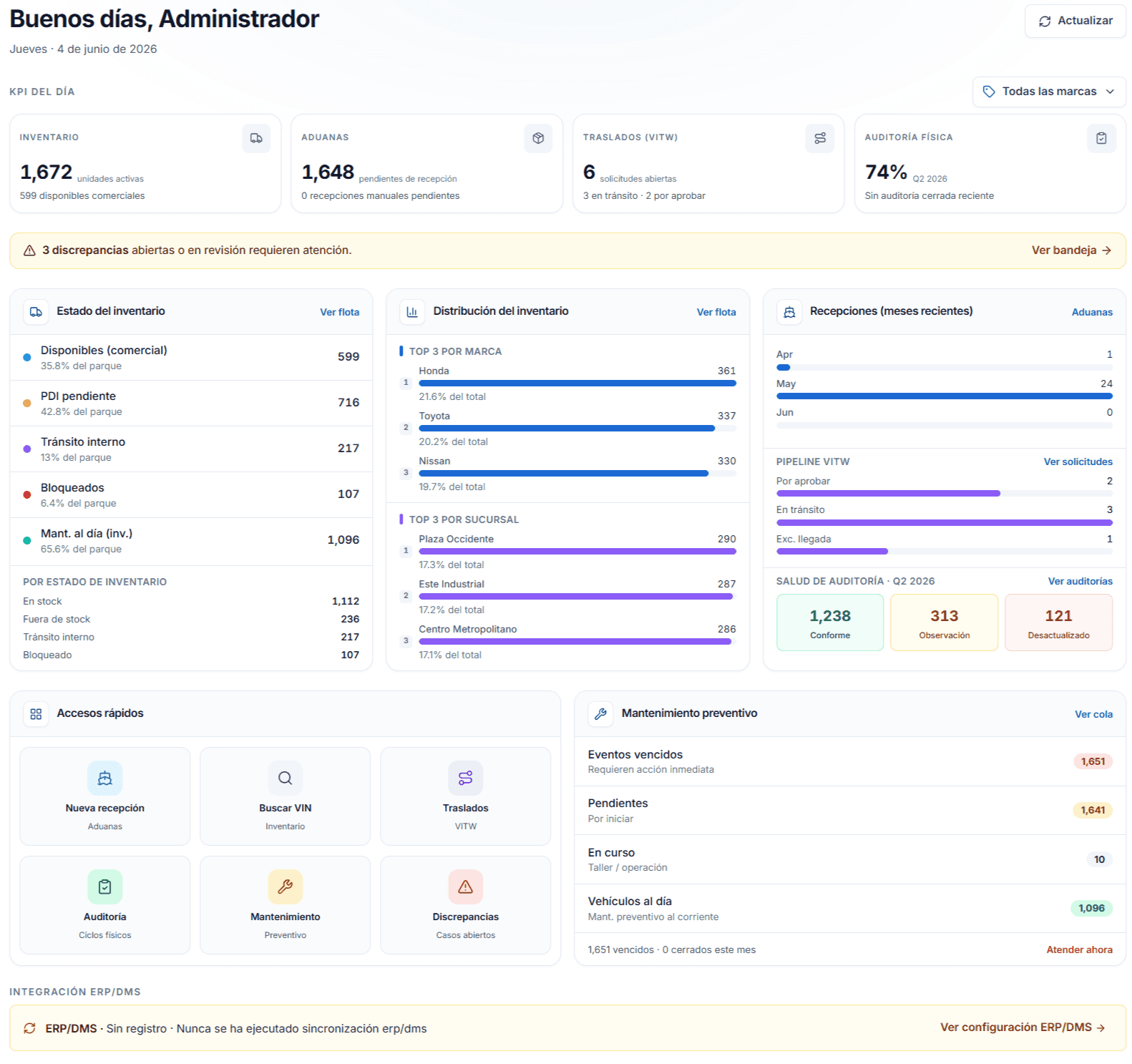Screen dimensions: 1132x1064
Task: Click the Jun receptions row
Action: 945,418
